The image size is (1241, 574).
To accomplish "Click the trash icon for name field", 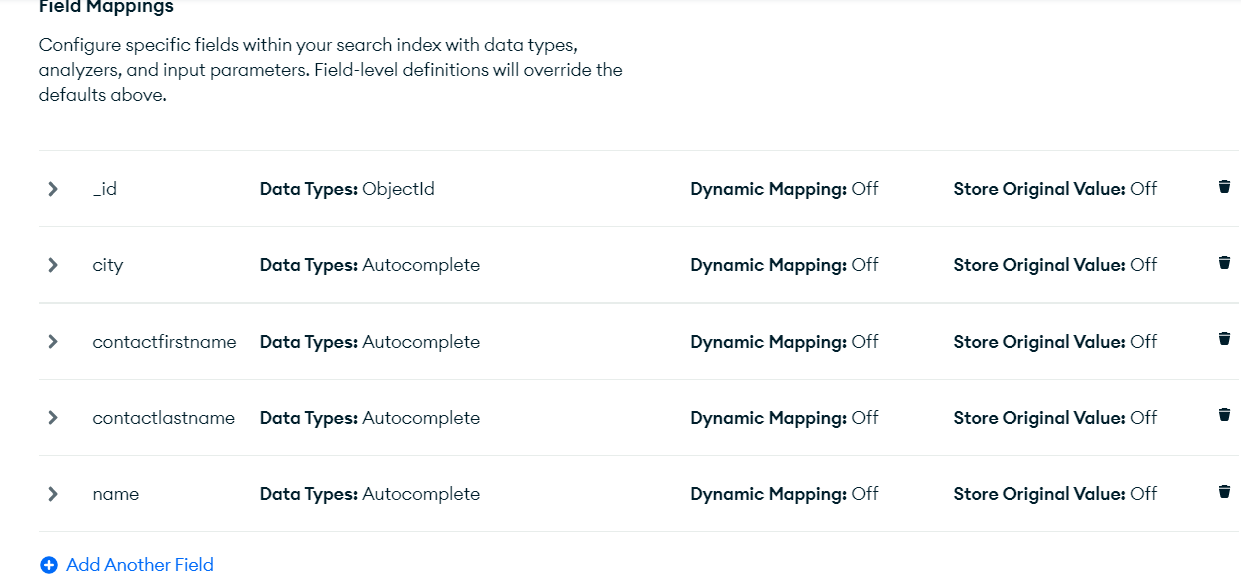I will pos(1224,491).
